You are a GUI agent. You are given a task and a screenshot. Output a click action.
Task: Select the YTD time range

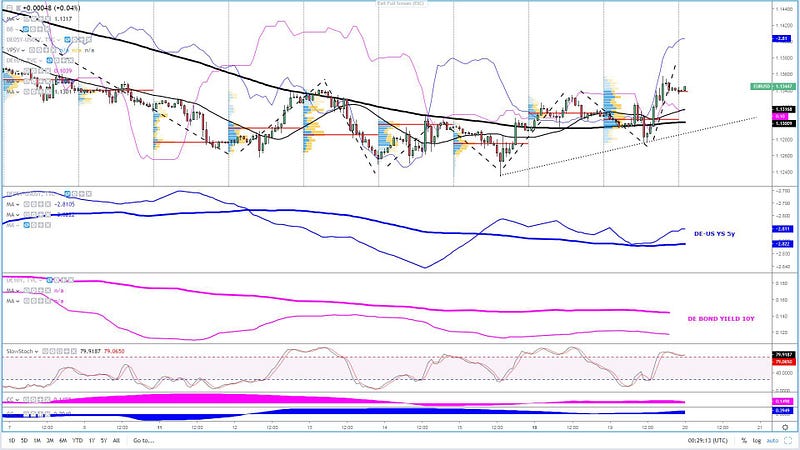pyautogui.click(x=77, y=440)
